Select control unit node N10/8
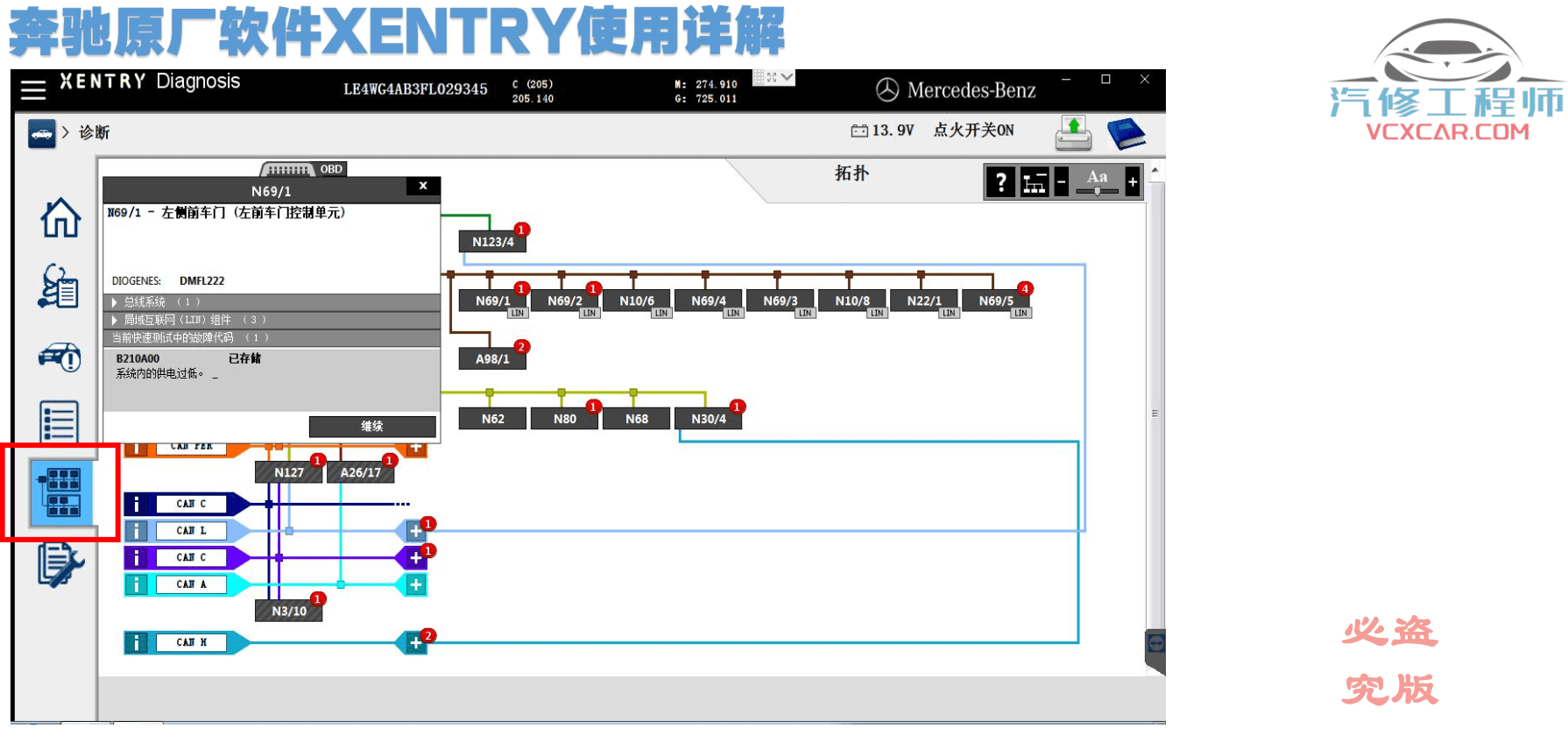Screen dimensions: 1568x750 pos(852,301)
